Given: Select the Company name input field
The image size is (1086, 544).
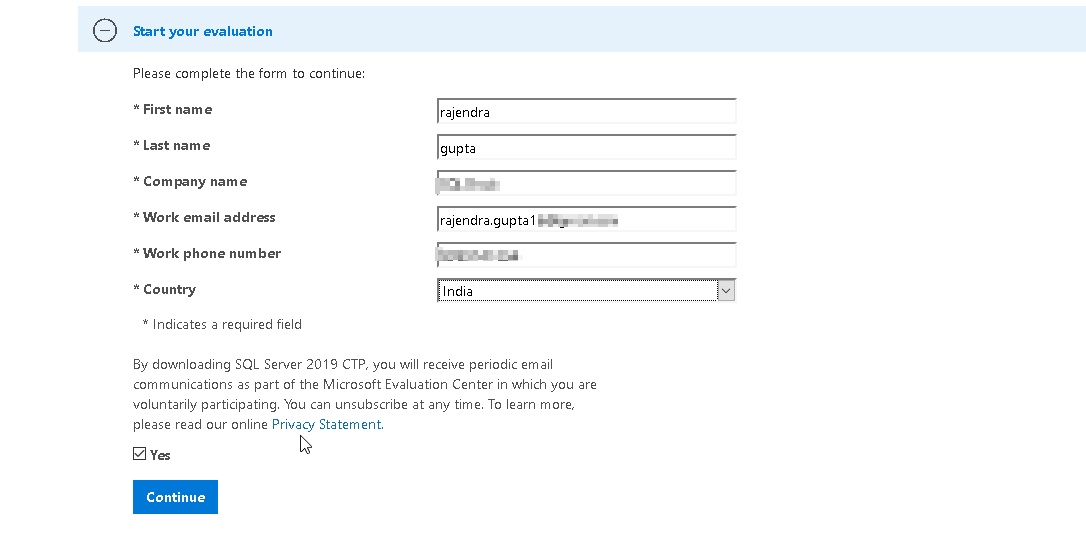Looking at the screenshot, I should pos(586,184).
